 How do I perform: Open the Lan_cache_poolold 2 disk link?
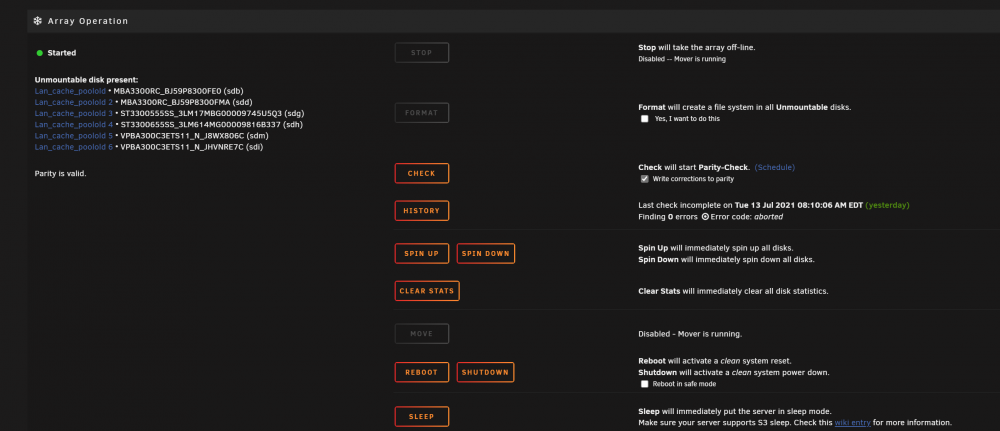click(73, 102)
